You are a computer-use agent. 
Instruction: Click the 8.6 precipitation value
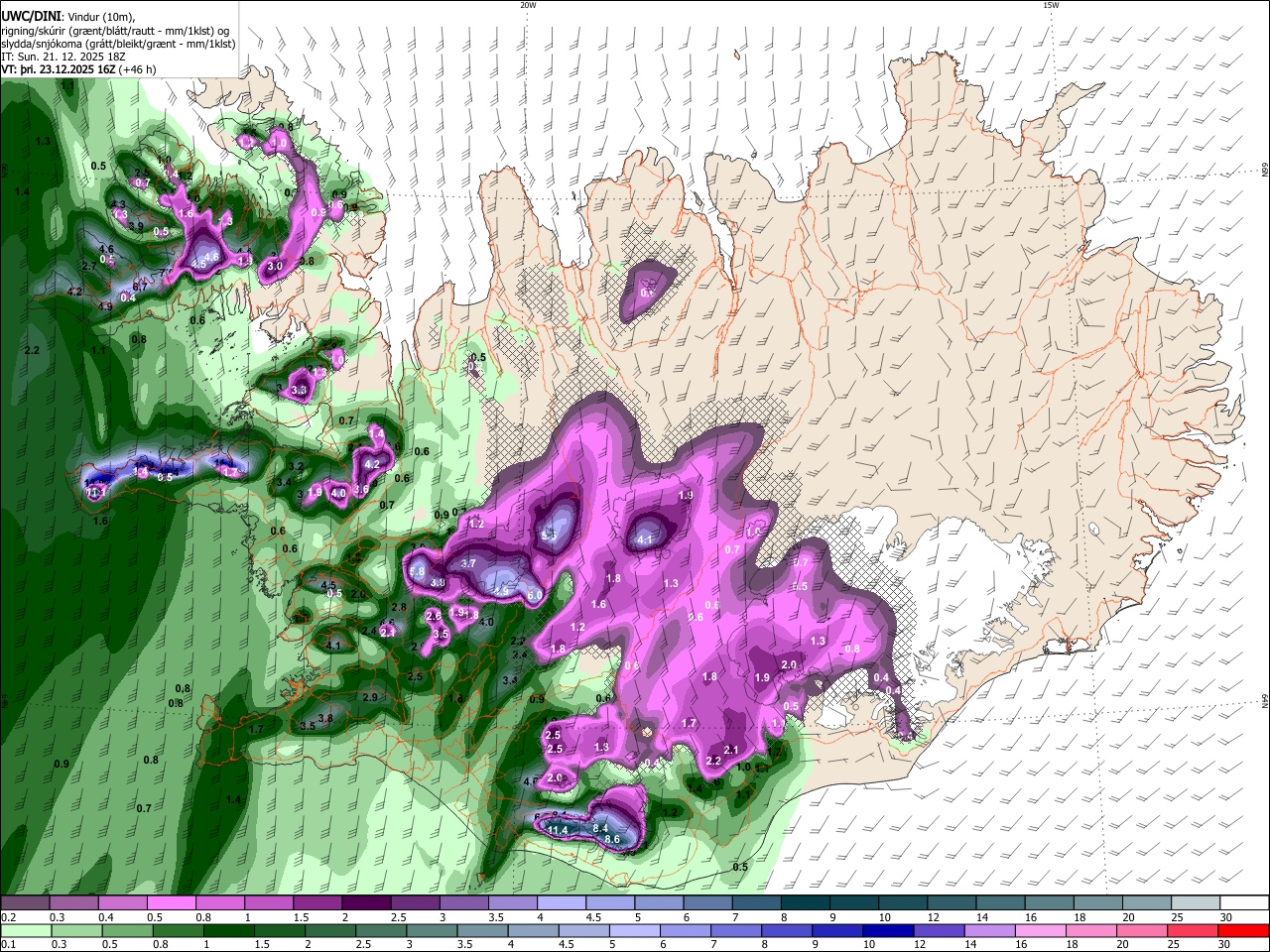coord(612,839)
